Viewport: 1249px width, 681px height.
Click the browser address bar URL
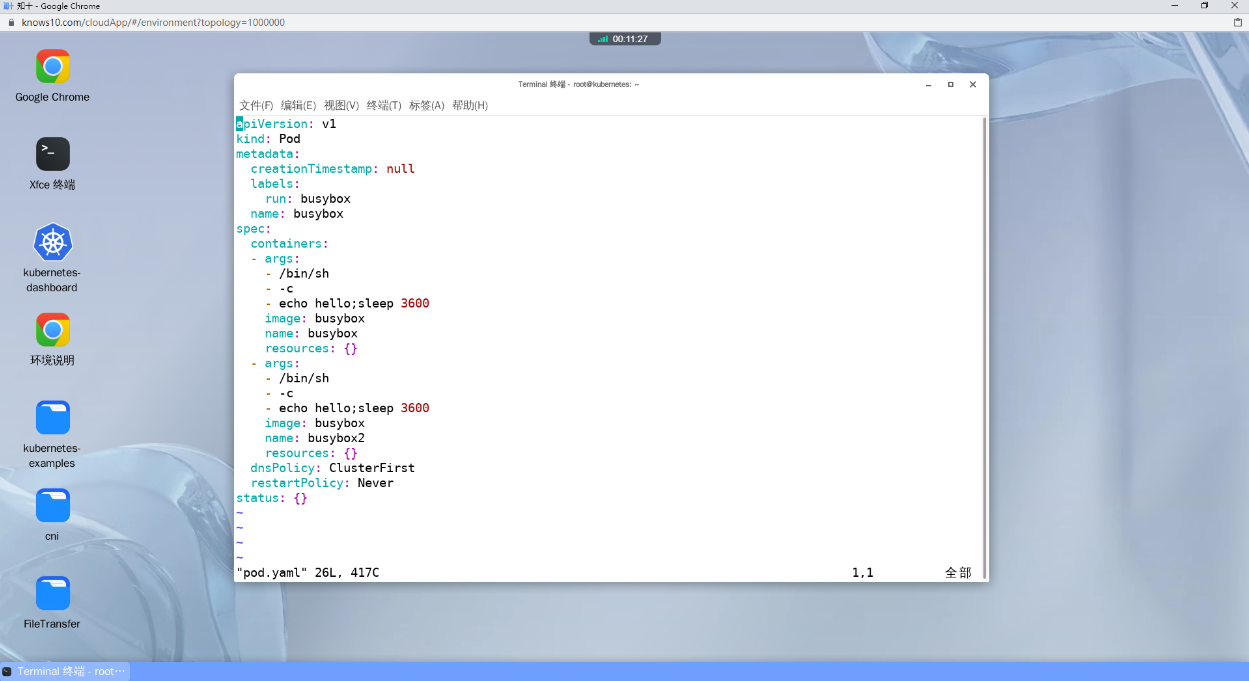pyautogui.click(x=153, y=22)
